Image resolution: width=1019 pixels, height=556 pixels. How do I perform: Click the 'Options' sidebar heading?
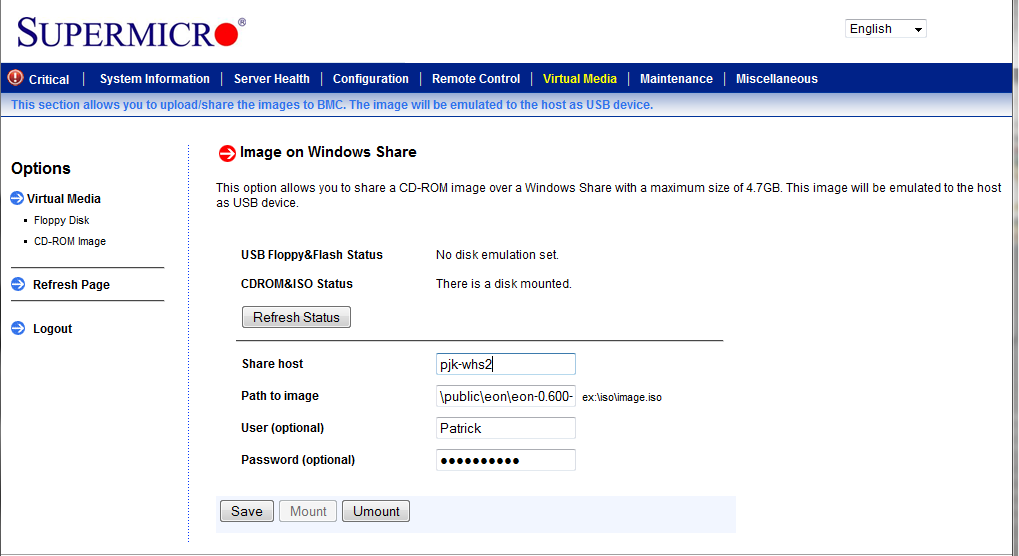41,168
